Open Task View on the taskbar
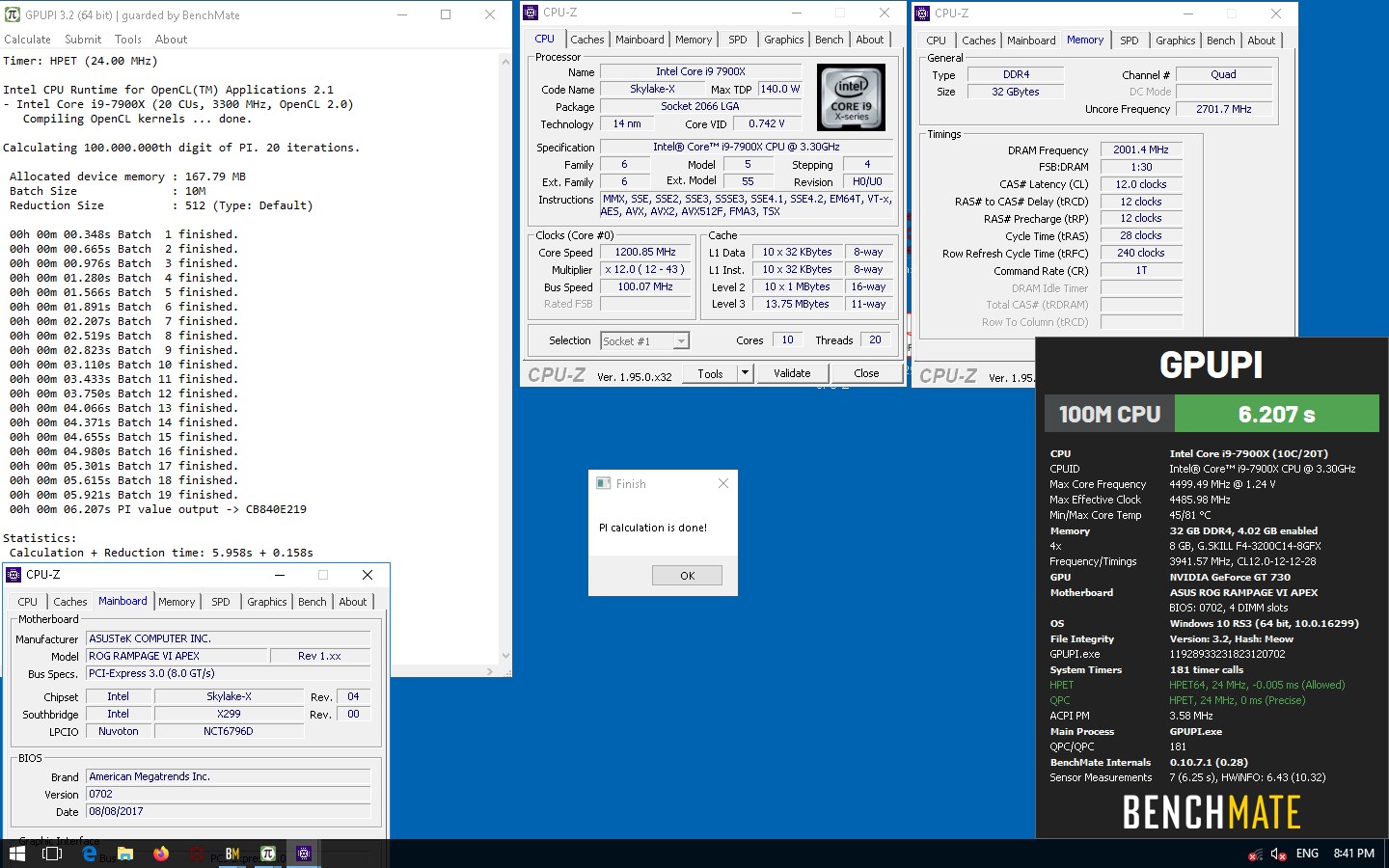Image resolution: width=1389 pixels, height=868 pixels. [52, 854]
